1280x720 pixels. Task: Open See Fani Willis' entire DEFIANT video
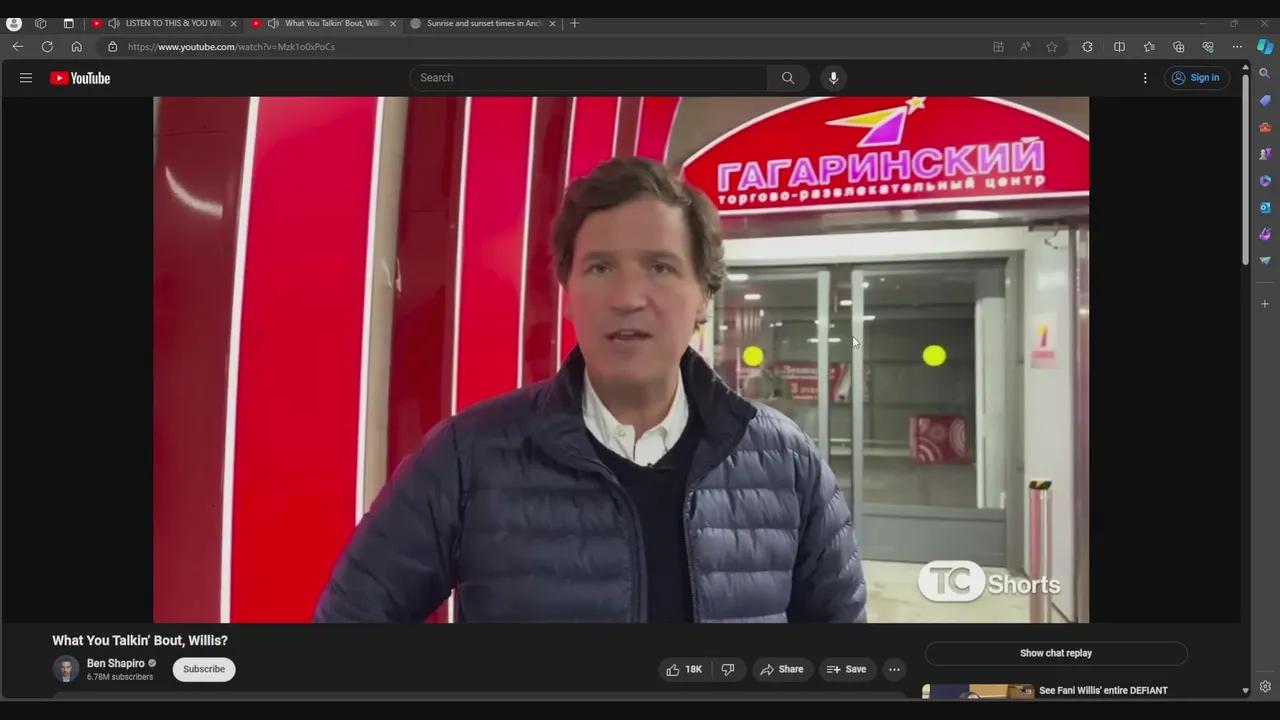[x=1103, y=690]
